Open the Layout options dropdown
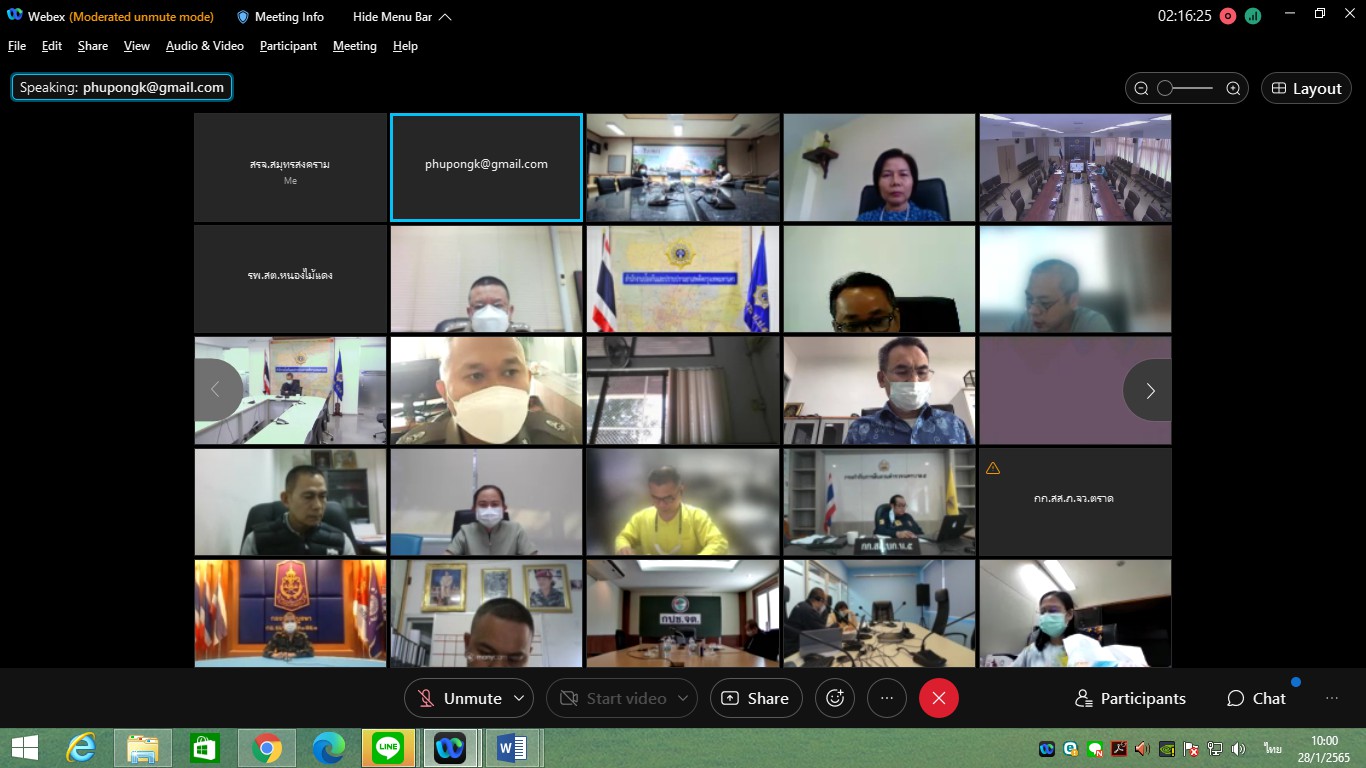Image resolution: width=1366 pixels, height=768 pixels. click(x=1305, y=88)
